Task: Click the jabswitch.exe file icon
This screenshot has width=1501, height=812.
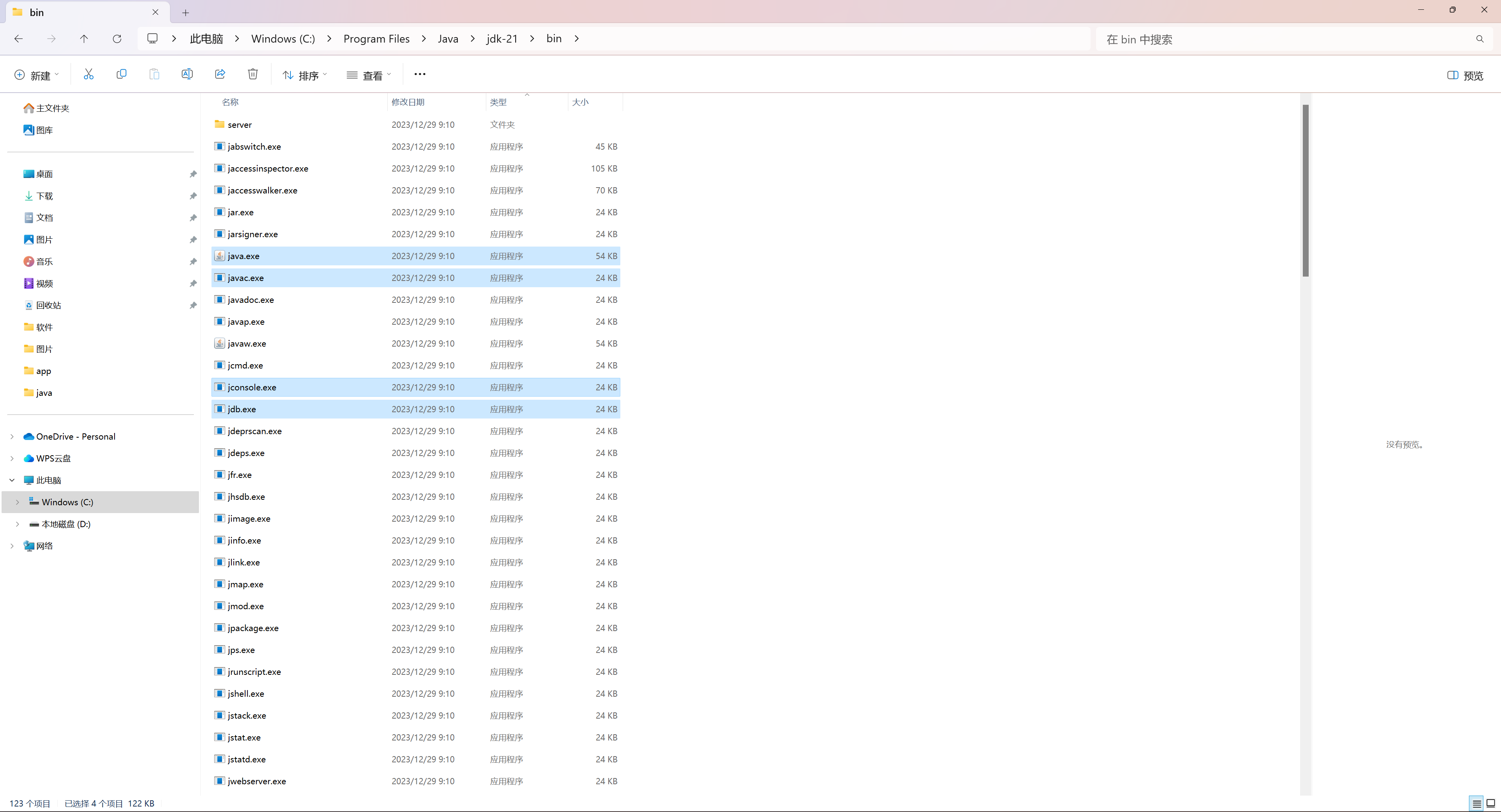Action: point(219,146)
